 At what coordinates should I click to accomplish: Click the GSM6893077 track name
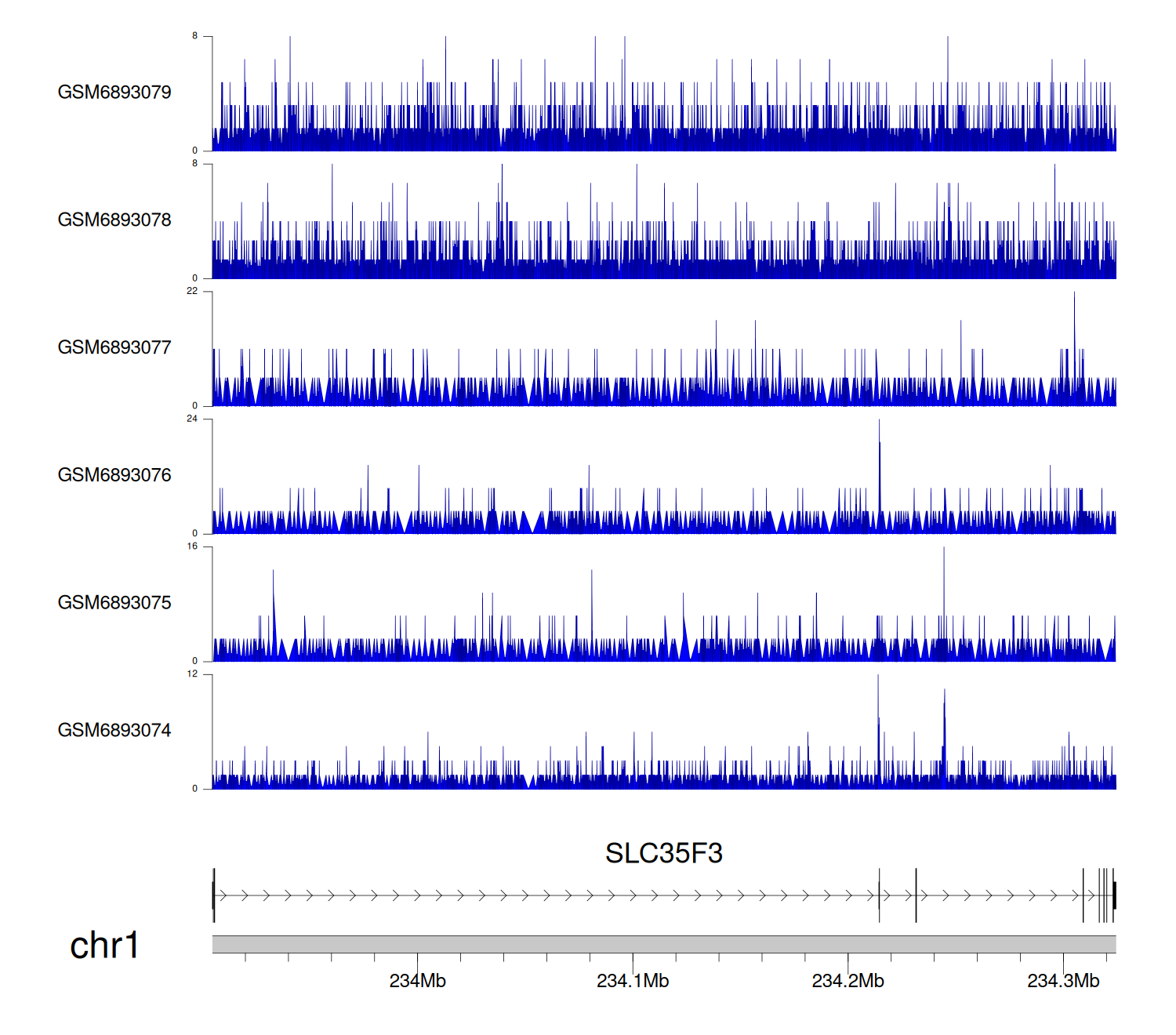pyautogui.click(x=114, y=348)
